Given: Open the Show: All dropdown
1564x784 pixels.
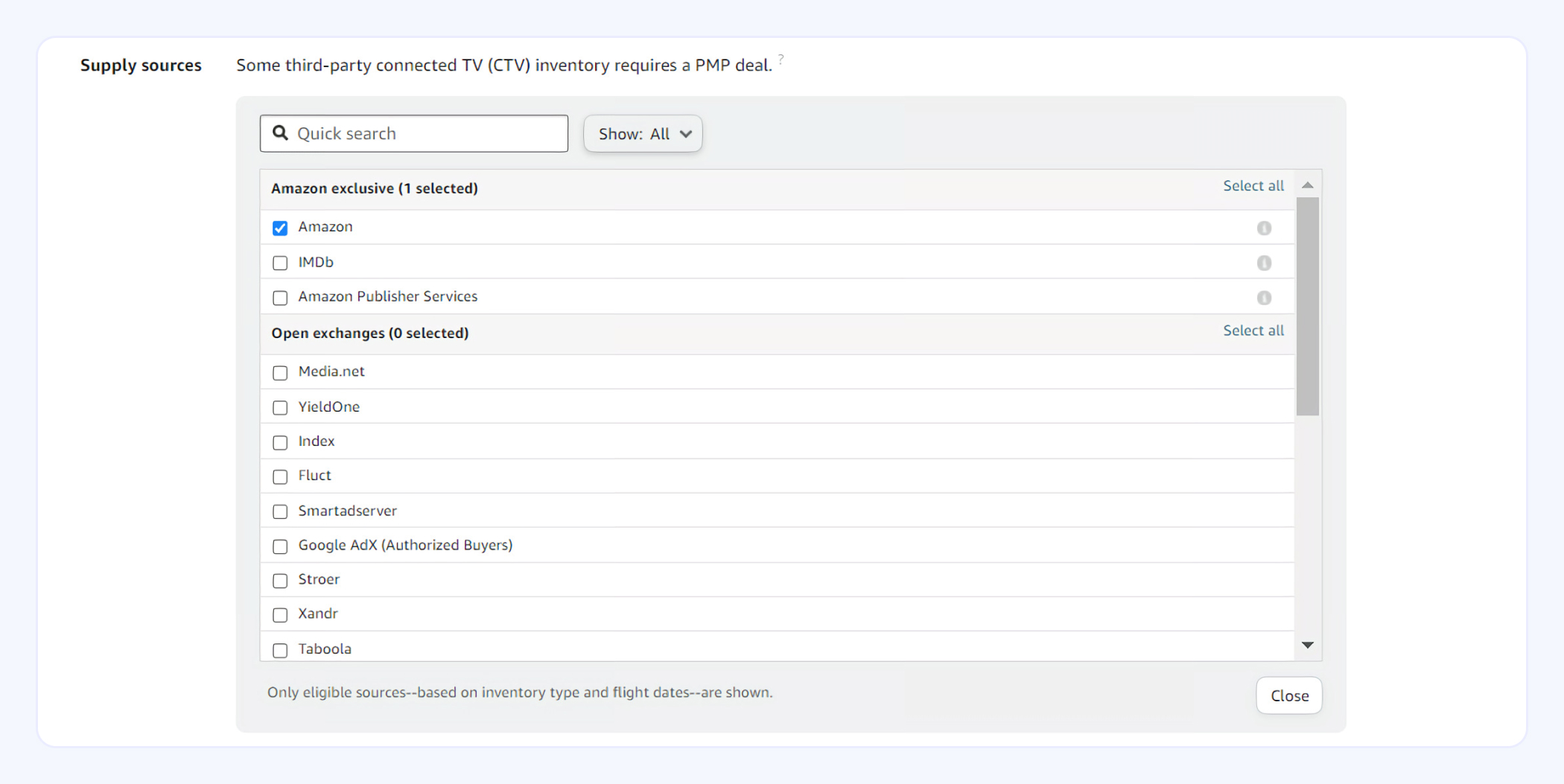Looking at the screenshot, I should [643, 133].
